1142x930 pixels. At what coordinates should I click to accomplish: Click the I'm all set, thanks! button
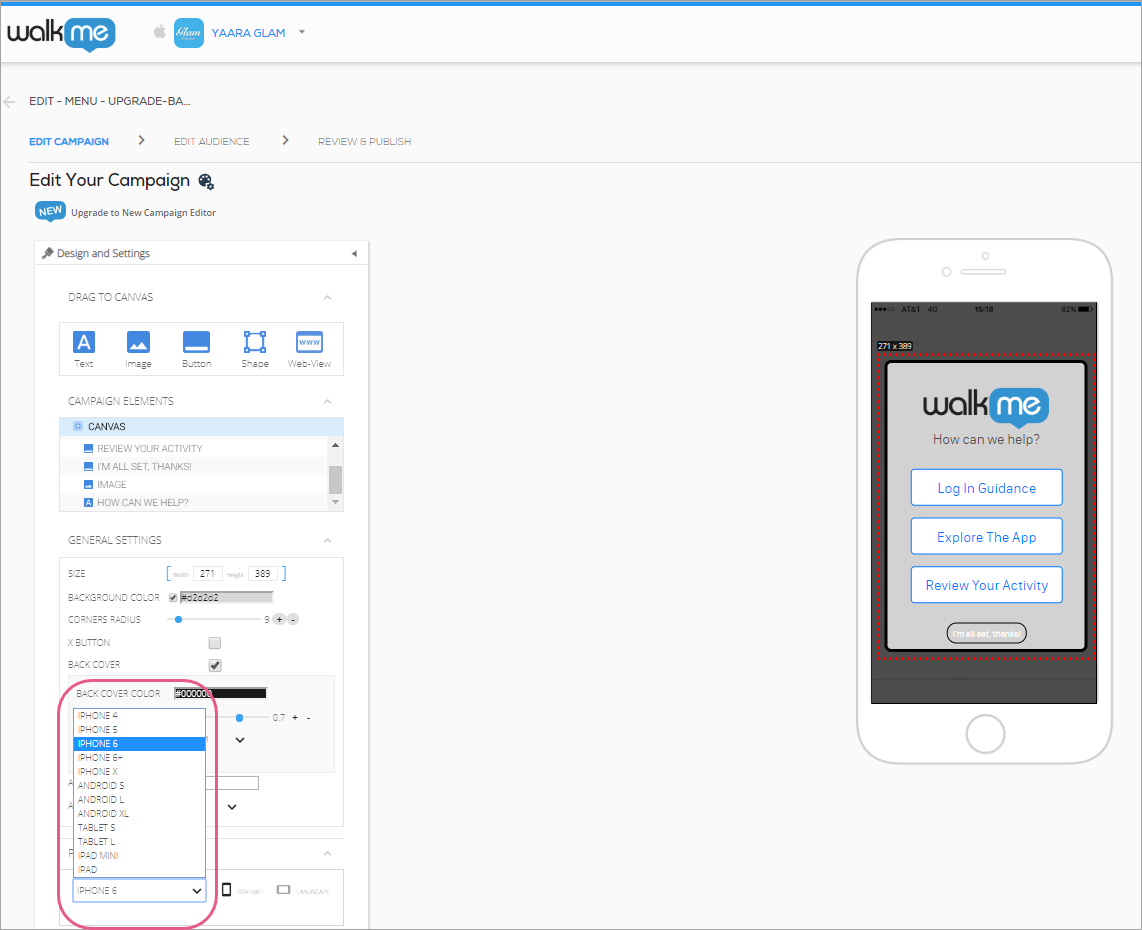986,634
